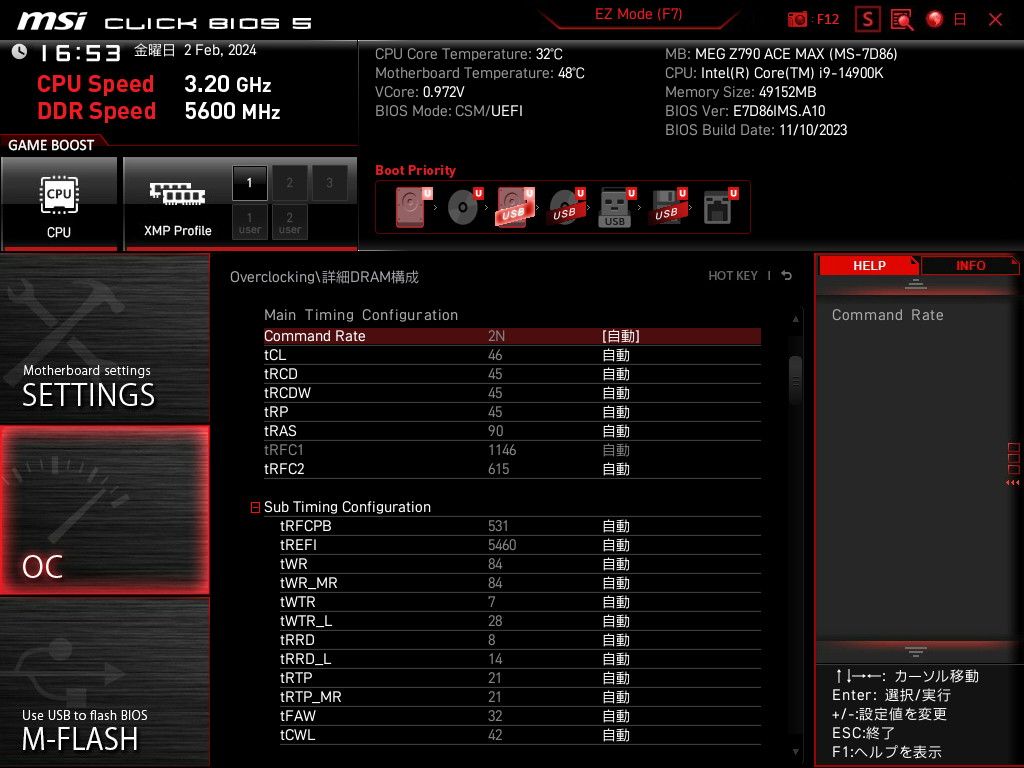Select the tWR_MR timing row

click(520, 583)
